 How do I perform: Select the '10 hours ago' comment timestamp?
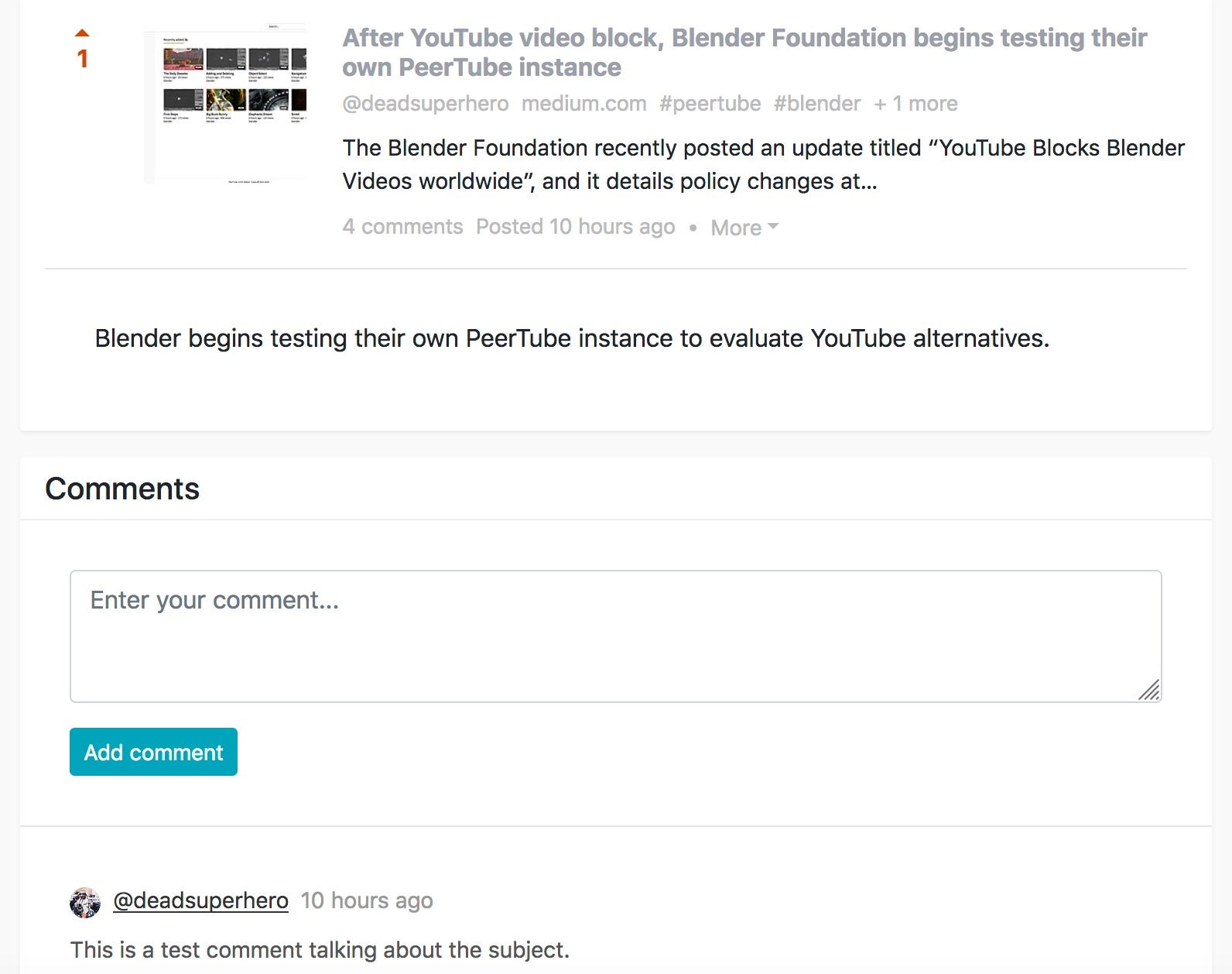(x=367, y=900)
